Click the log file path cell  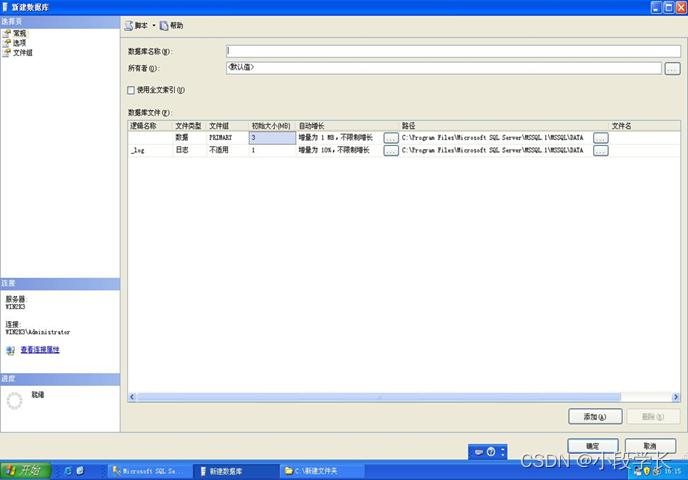pyautogui.click(x=496, y=150)
